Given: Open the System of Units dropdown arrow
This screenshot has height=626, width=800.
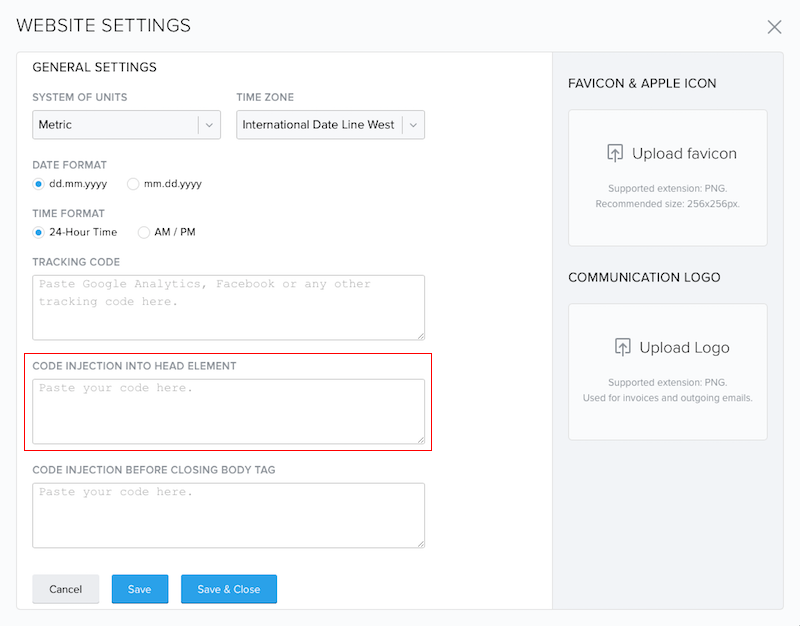Looking at the screenshot, I should click(209, 125).
